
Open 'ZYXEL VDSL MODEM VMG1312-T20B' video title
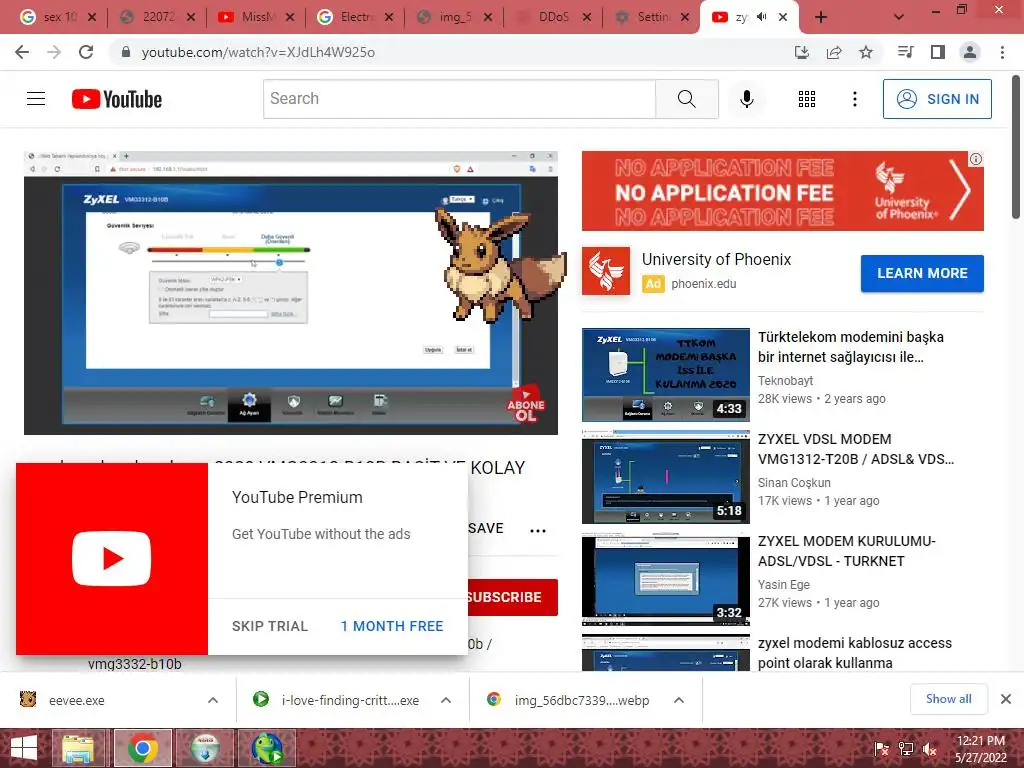click(x=856, y=449)
